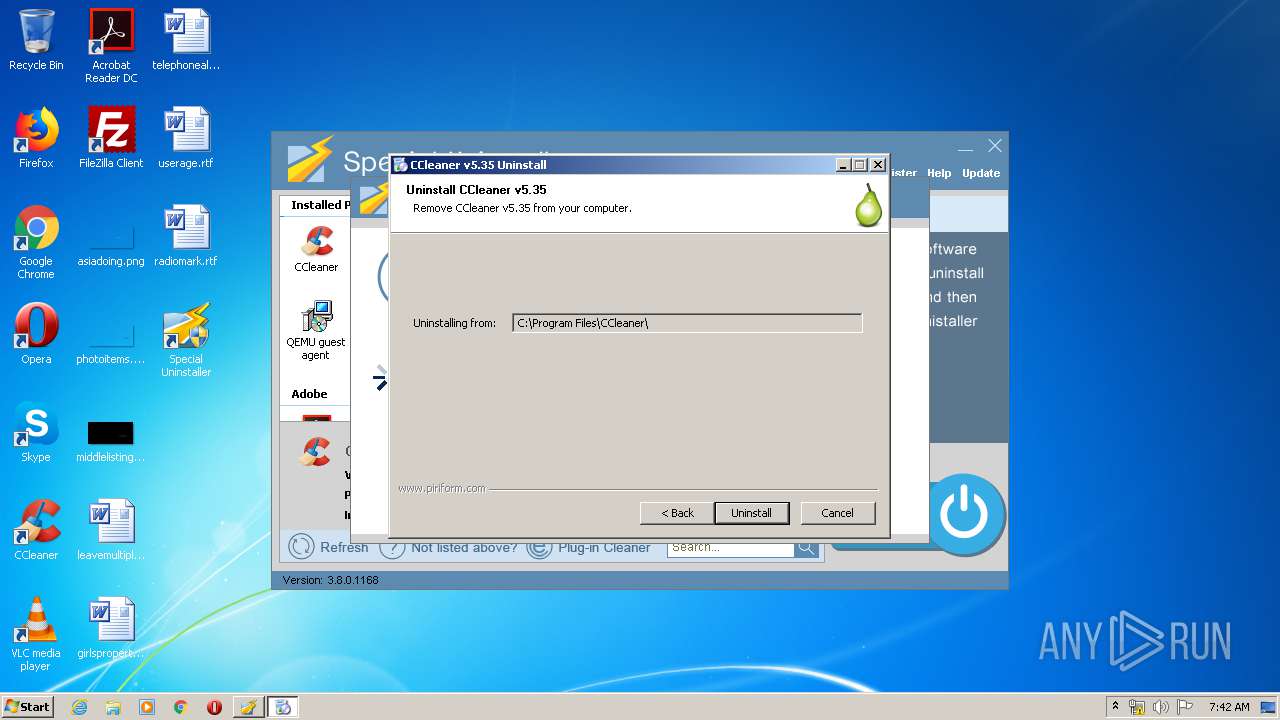Select userage.rtf file on desktop
This screenshot has height=720, width=1280.
[186, 139]
